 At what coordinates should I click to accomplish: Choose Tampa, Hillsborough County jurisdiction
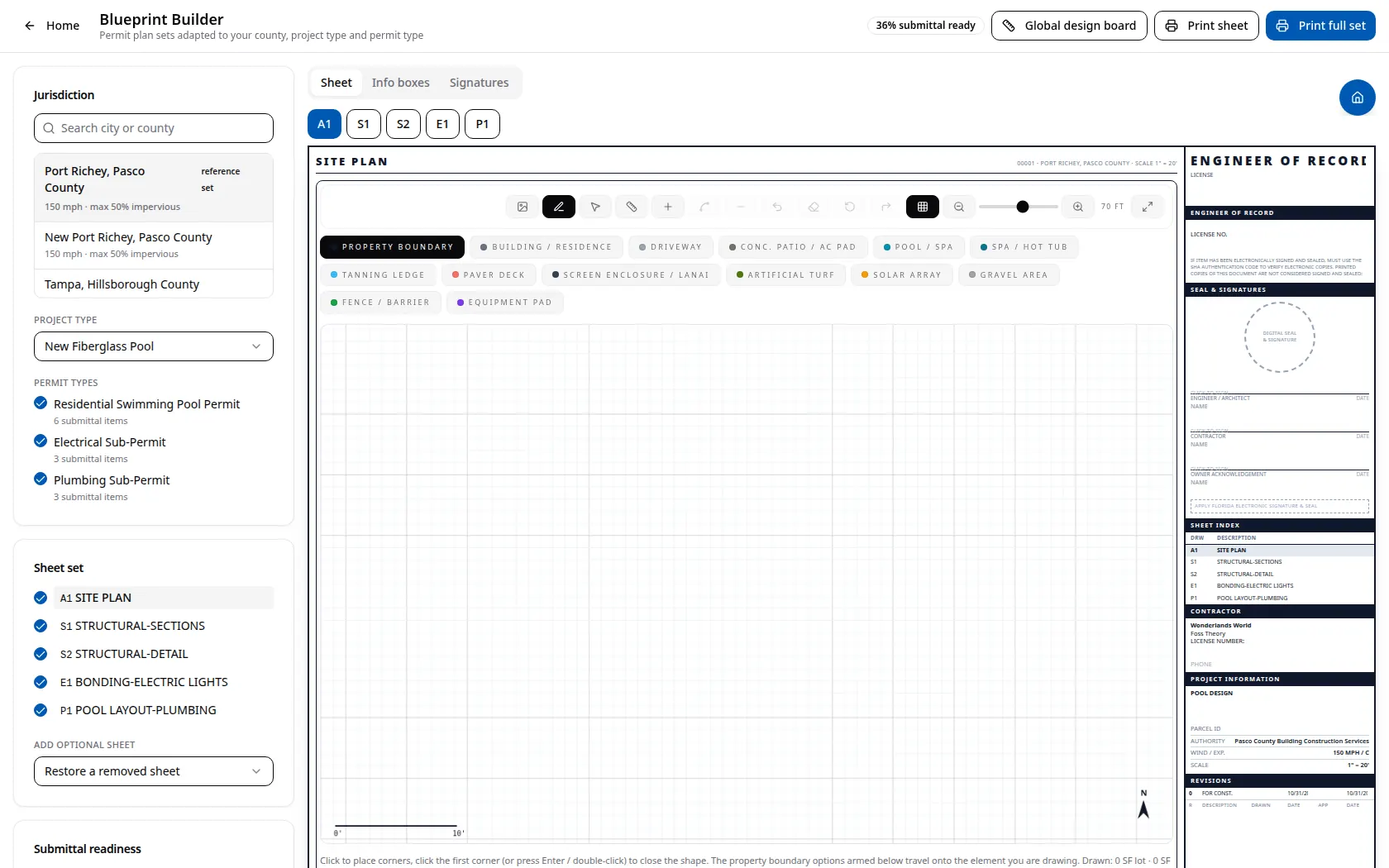154,284
